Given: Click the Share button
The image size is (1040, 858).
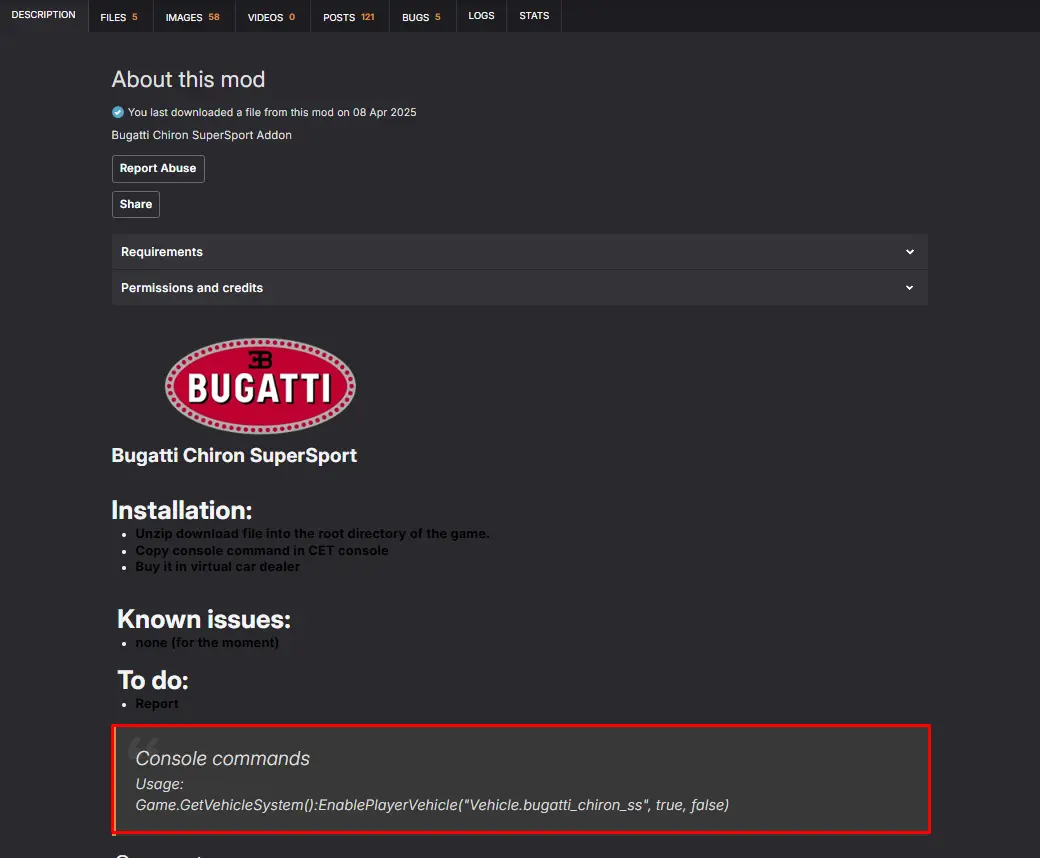Looking at the screenshot, I should (136, 204).
